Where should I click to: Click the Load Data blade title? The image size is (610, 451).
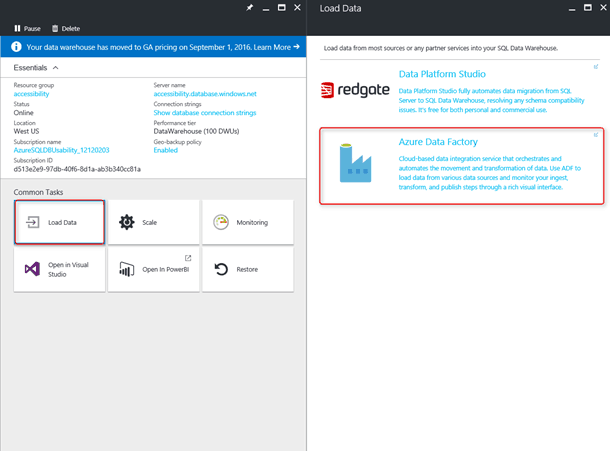pos(340,9)
